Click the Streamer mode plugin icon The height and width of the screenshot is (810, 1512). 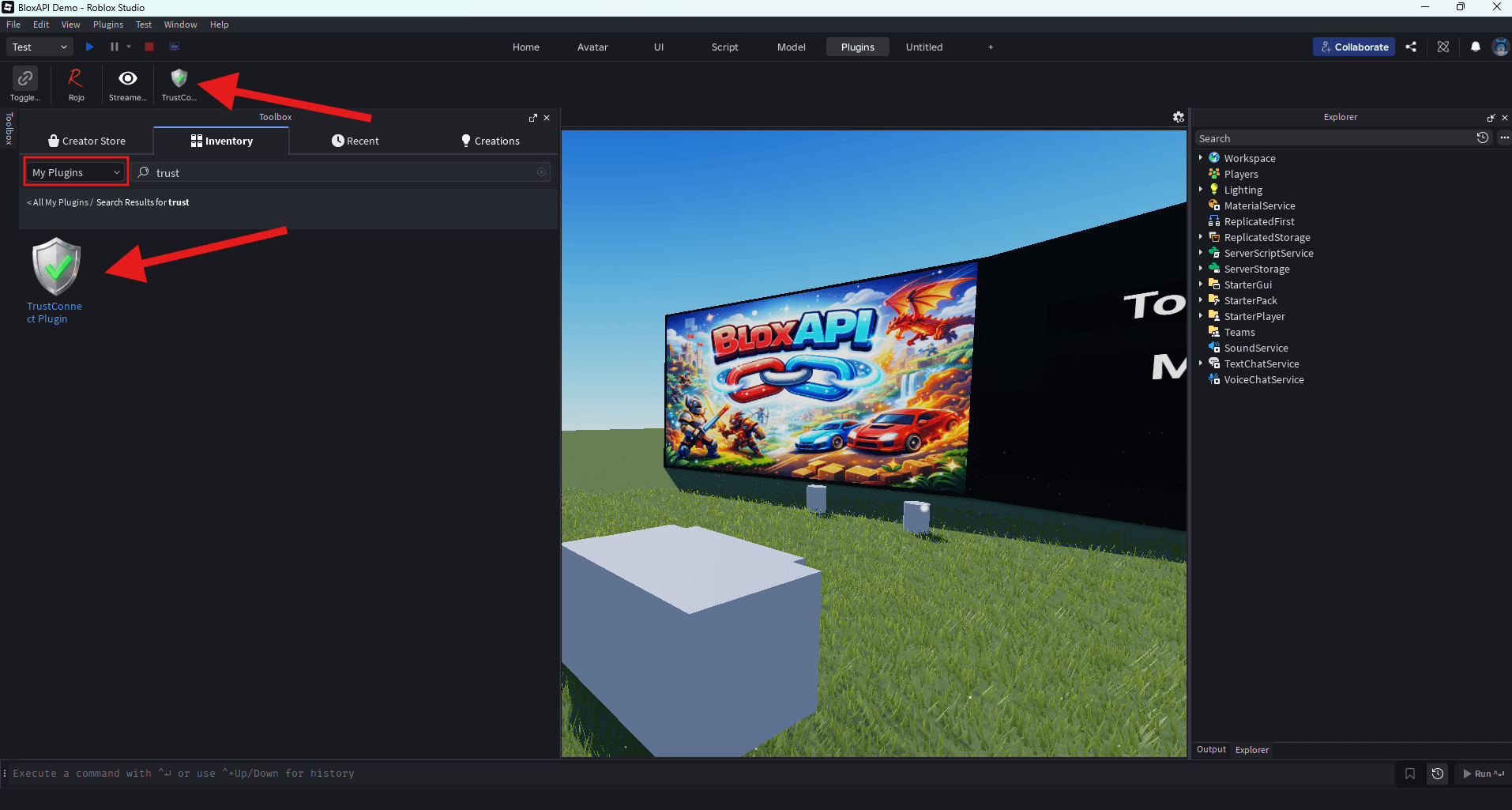pos(126,83)
